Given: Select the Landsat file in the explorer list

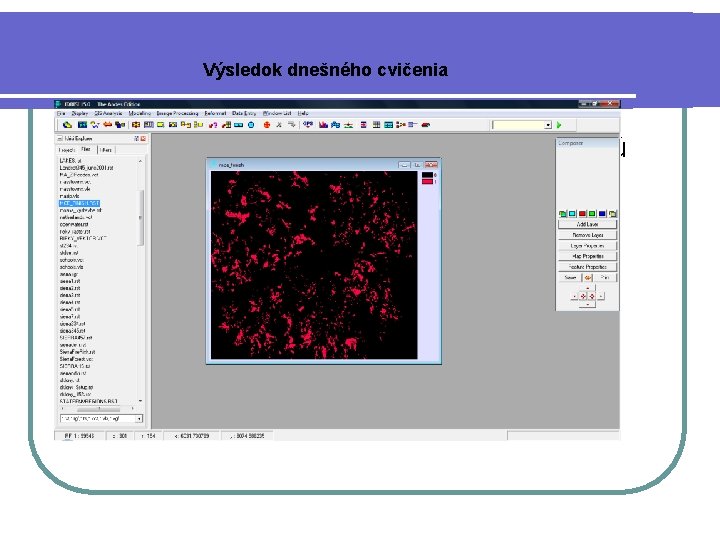Looking at the screenshot, I should click(x=86, y=168).
